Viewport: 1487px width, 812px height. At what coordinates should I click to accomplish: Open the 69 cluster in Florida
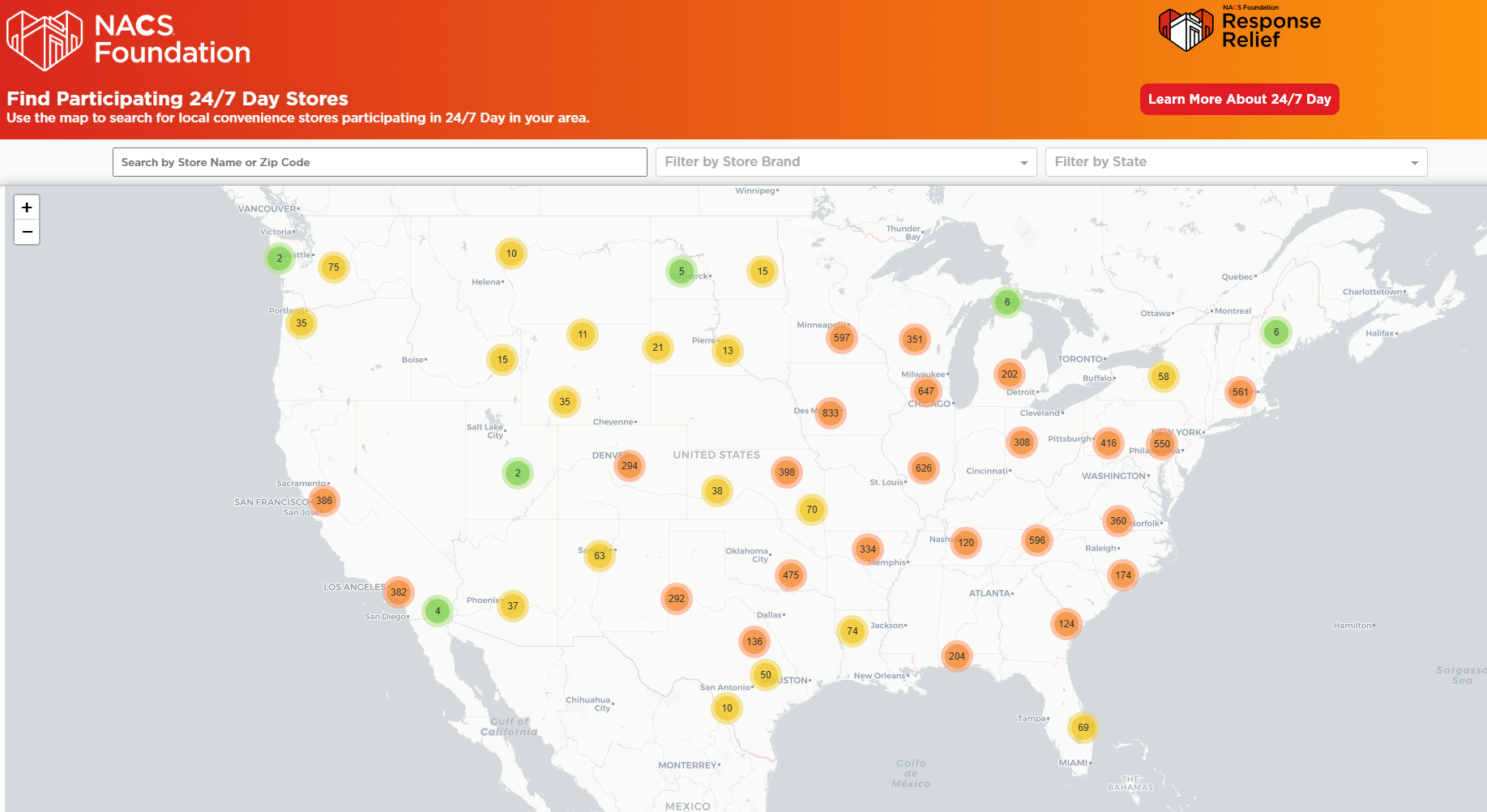(x=1083, y=728)
